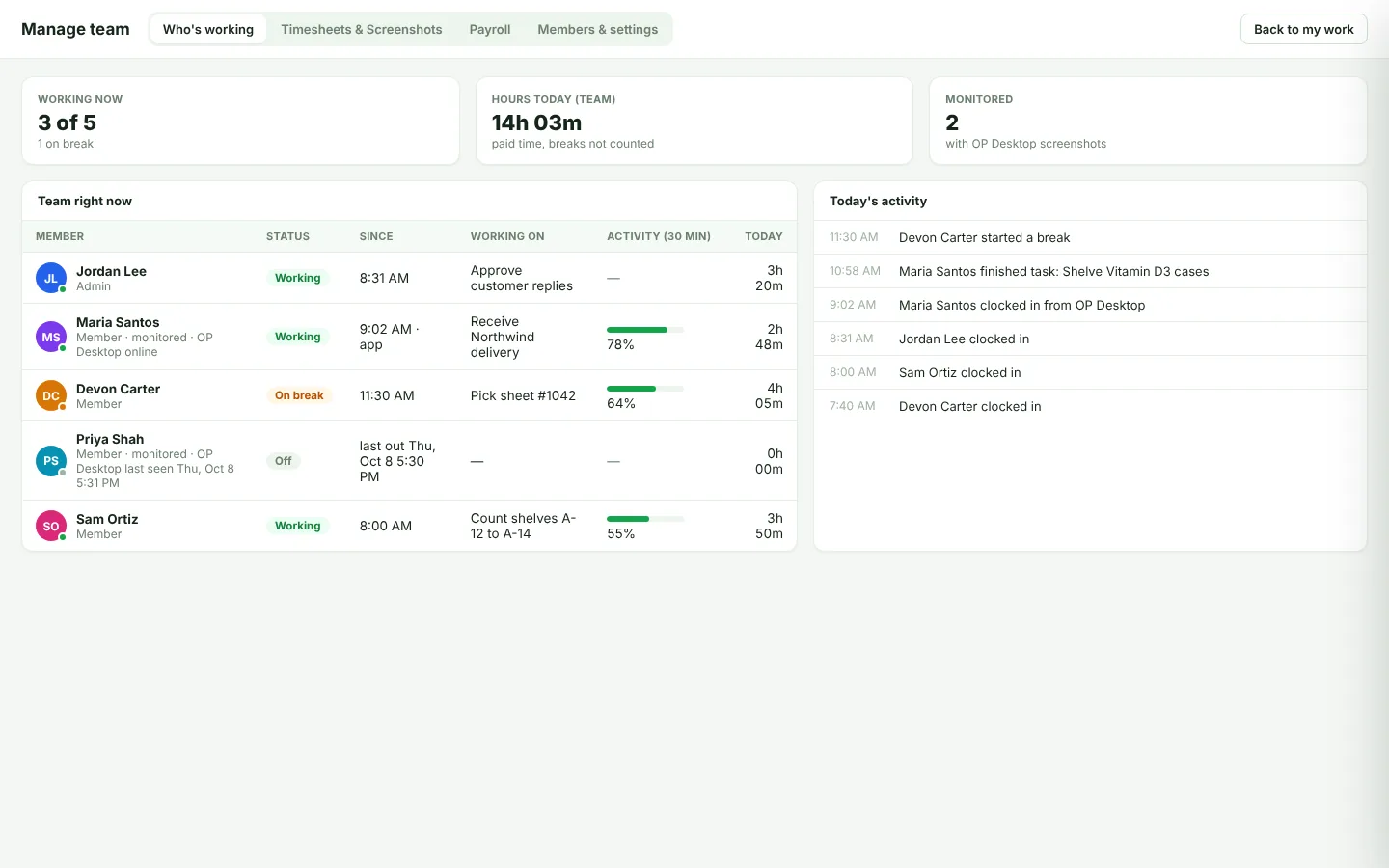This screenshot has height=868, width=1389.
Task: Select the name Sam Ortiz in the table
Action: point(107,519)
